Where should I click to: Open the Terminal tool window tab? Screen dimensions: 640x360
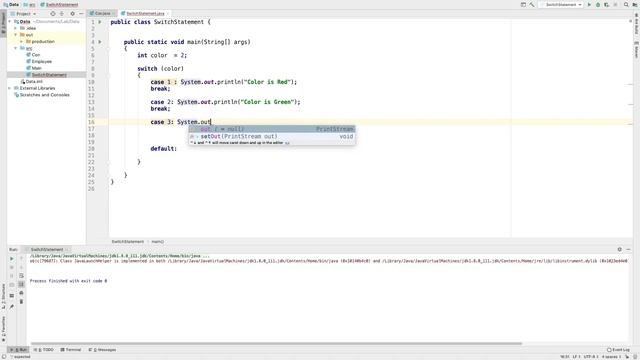pyautogui.click(x=71, y=350)
